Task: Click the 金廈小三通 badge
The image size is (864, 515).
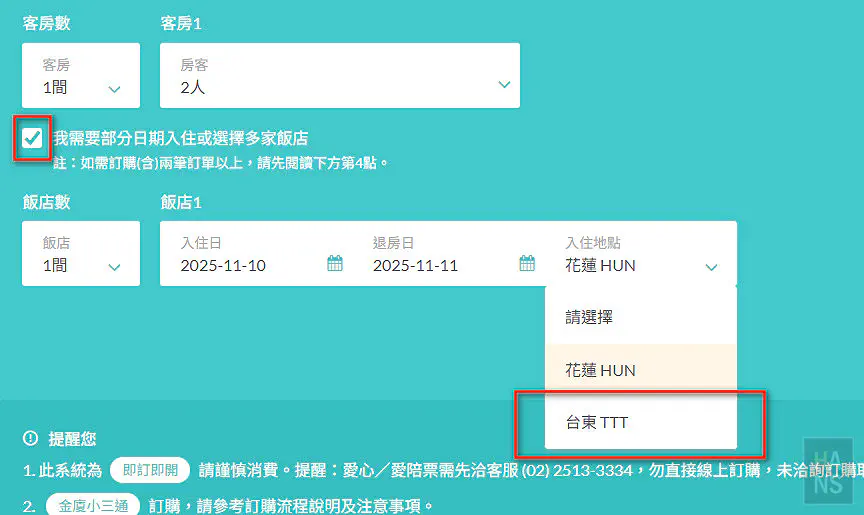Action: tap(92, 505)
